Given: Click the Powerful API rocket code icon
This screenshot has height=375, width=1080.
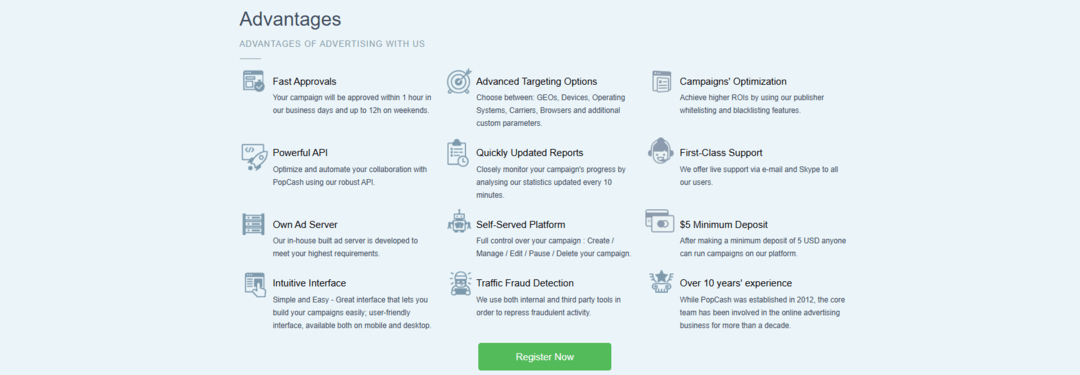Looking at the screenshot, I should click(x=254, y=156).
